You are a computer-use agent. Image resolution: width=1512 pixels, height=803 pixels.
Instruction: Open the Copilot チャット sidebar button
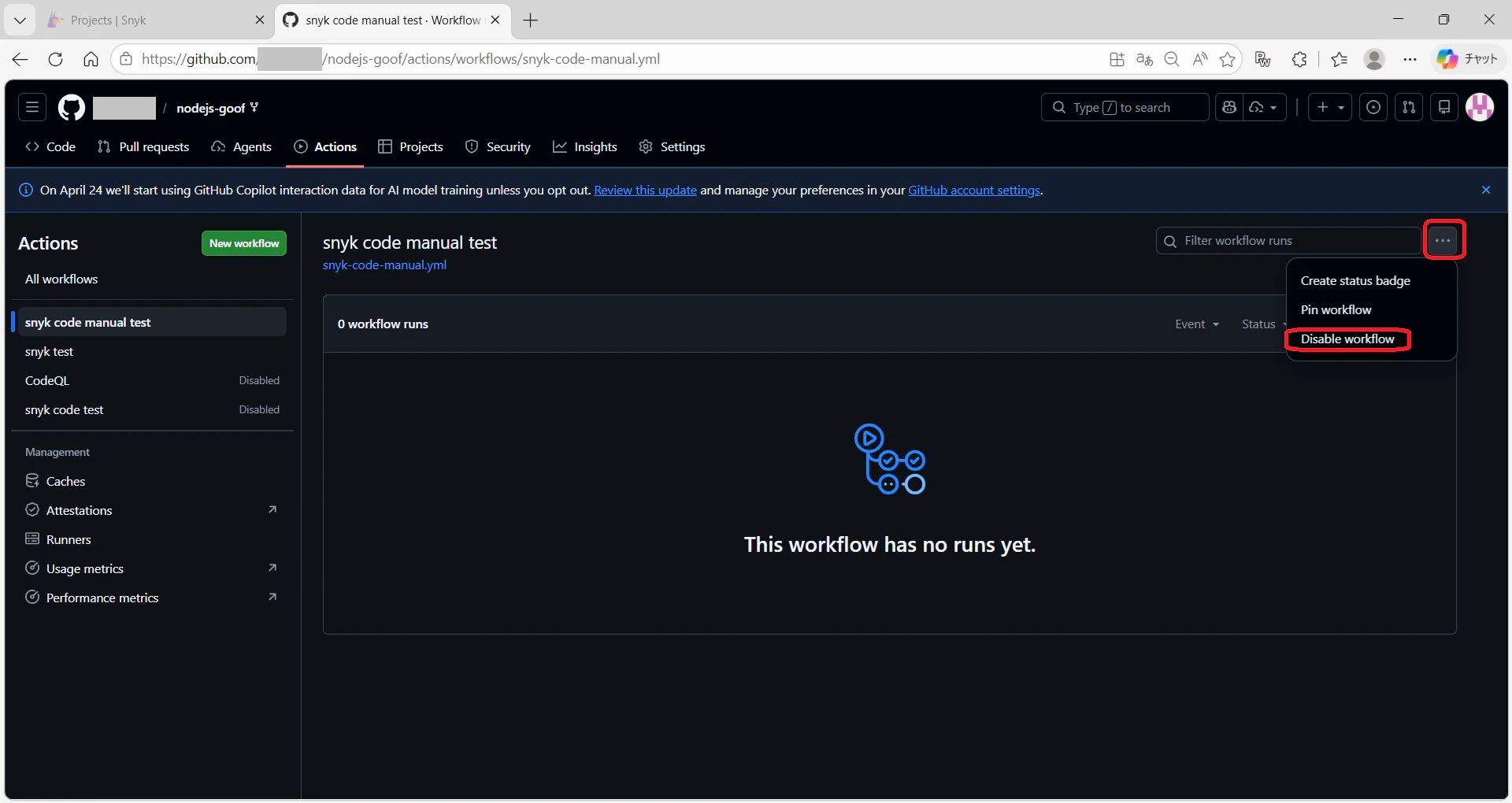[x=1467, y=59]
